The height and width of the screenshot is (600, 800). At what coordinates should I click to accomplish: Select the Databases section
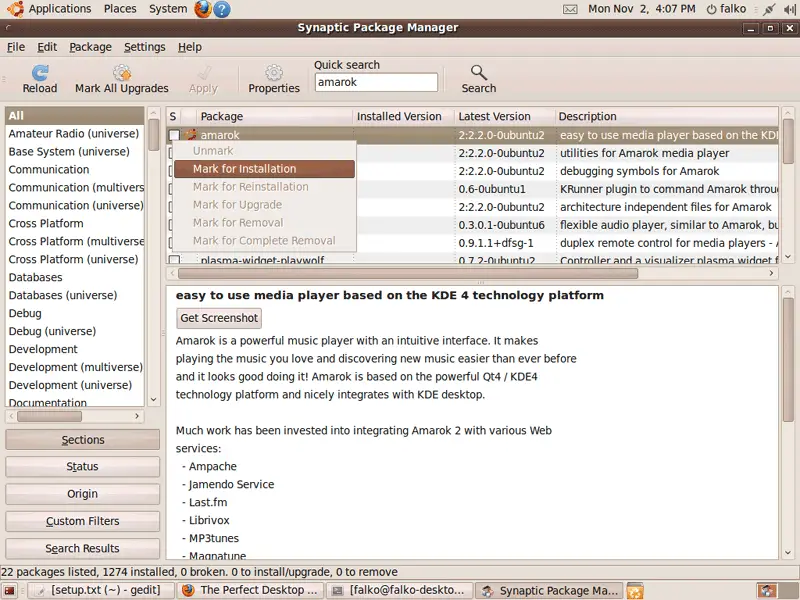coord(74,278)
